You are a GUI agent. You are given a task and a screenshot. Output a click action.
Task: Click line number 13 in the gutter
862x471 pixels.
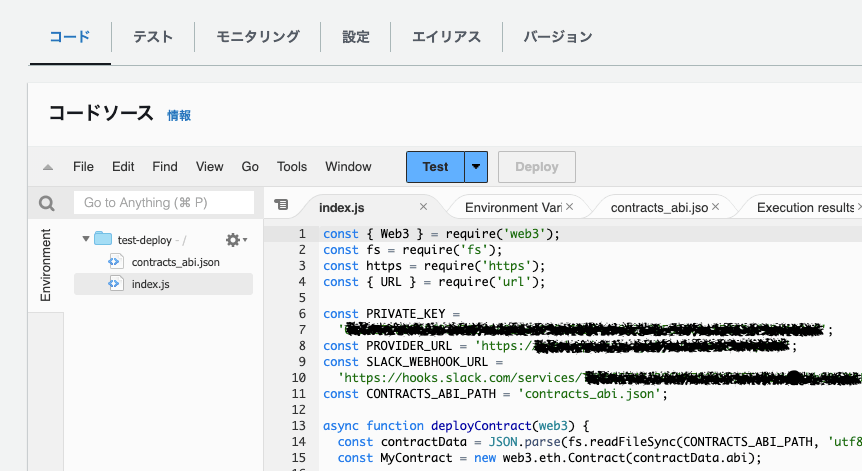coord(299,425)
